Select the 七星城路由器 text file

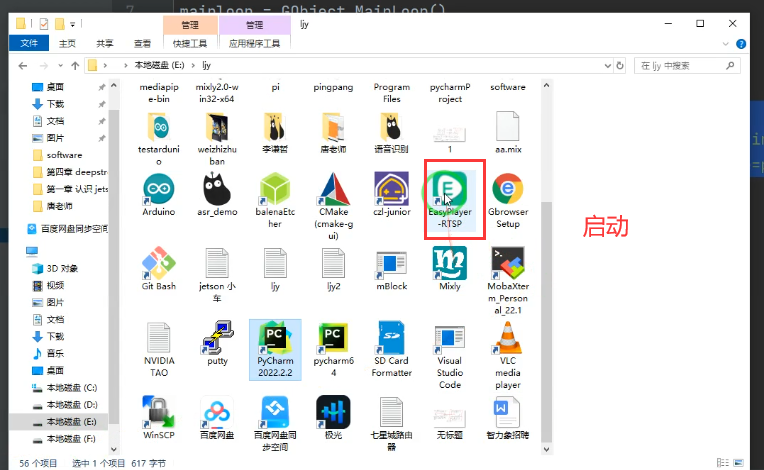point(391,412)
